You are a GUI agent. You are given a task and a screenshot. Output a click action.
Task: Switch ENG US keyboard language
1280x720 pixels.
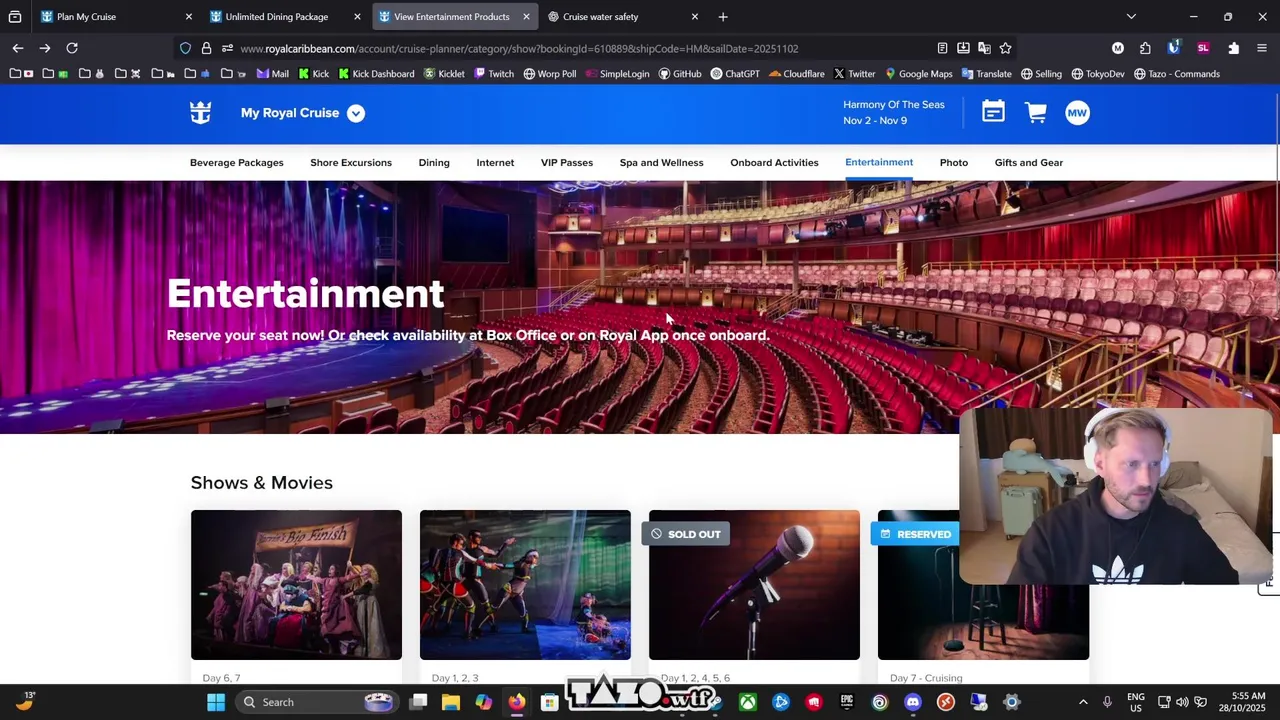coord(1136,702)
